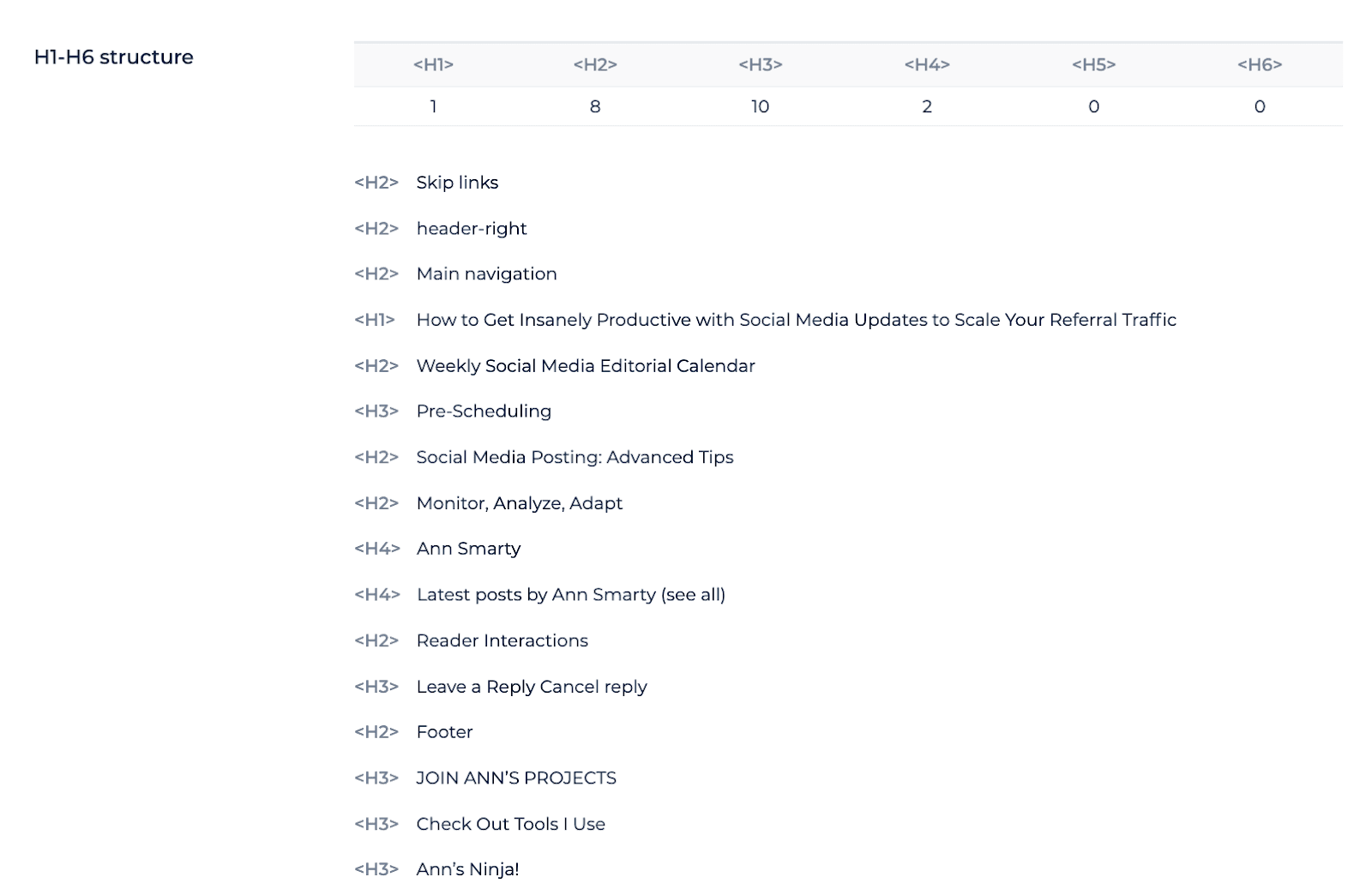1372x889 pixels.
Task: Click the H1 count value 1
Action: pos(433,106)
